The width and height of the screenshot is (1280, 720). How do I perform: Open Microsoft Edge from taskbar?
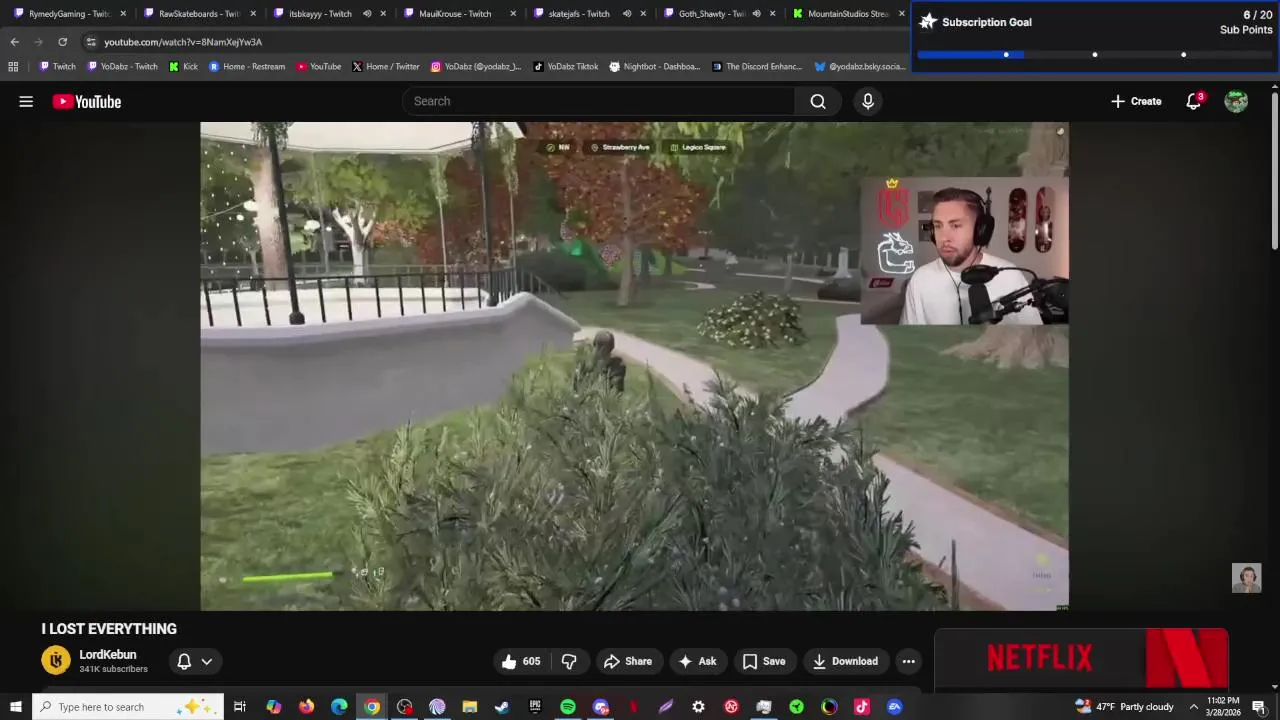(x=339, y=707)
